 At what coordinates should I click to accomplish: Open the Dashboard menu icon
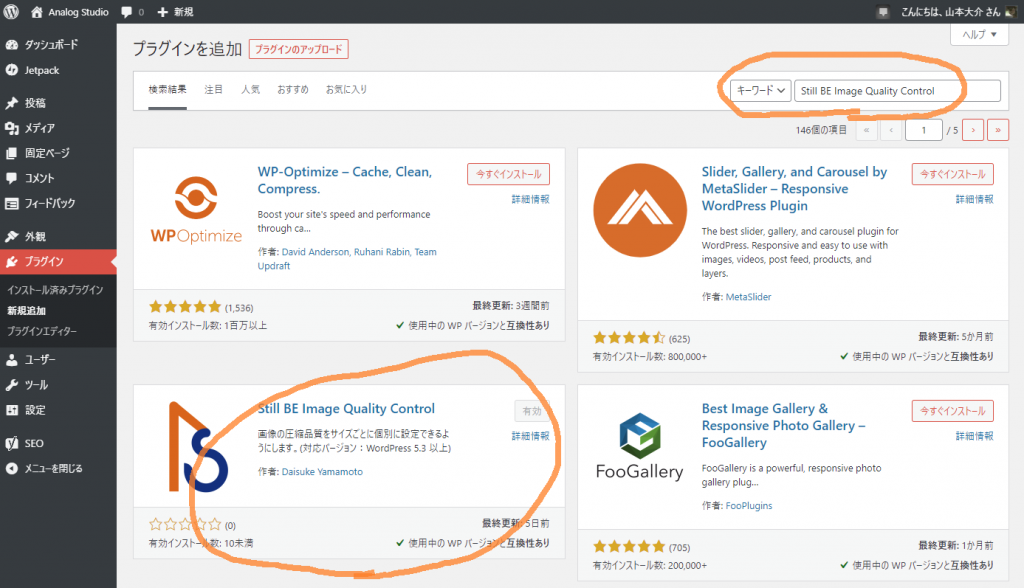[12, 44]
